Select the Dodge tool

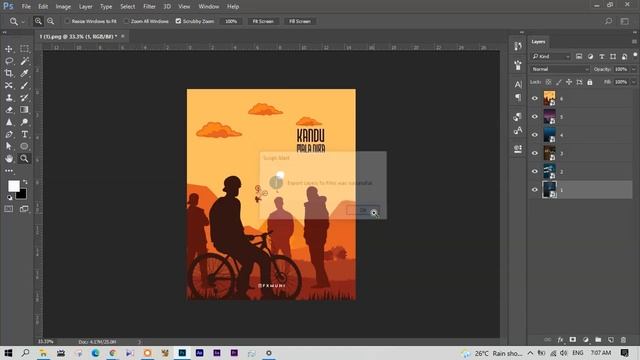[24, 122]
